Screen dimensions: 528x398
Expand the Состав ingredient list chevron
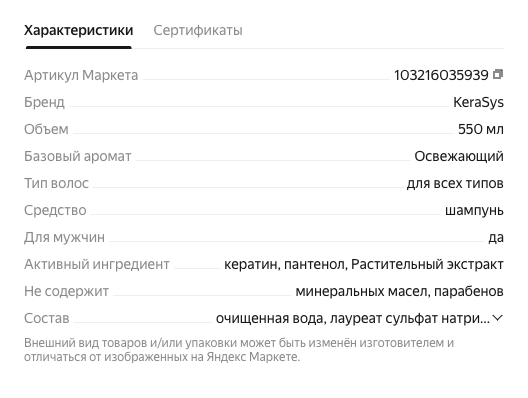(497, 318)
